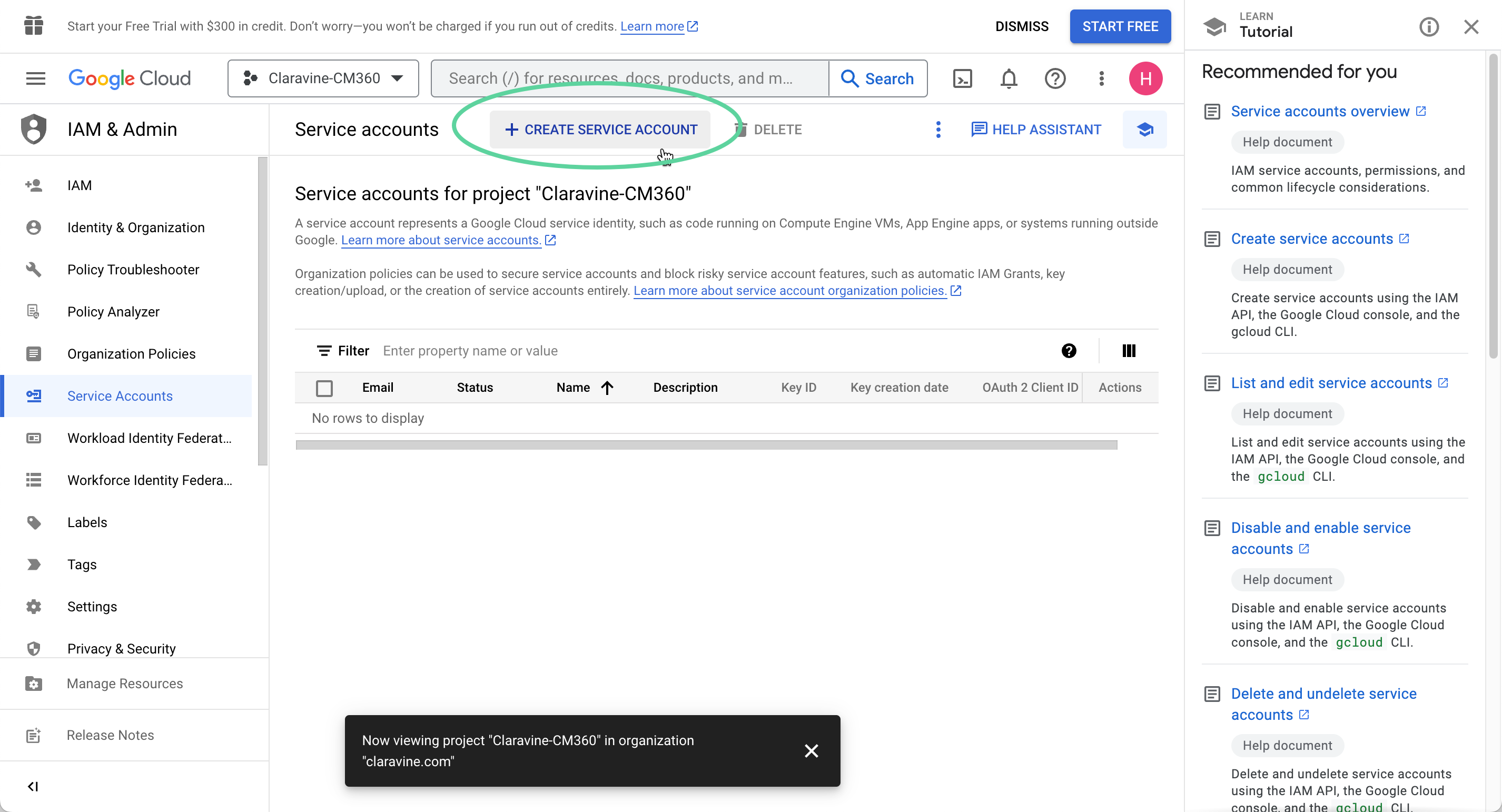Collapse the sidebar navigation panel
This screenshot has width=1502, height=812.
33,786
